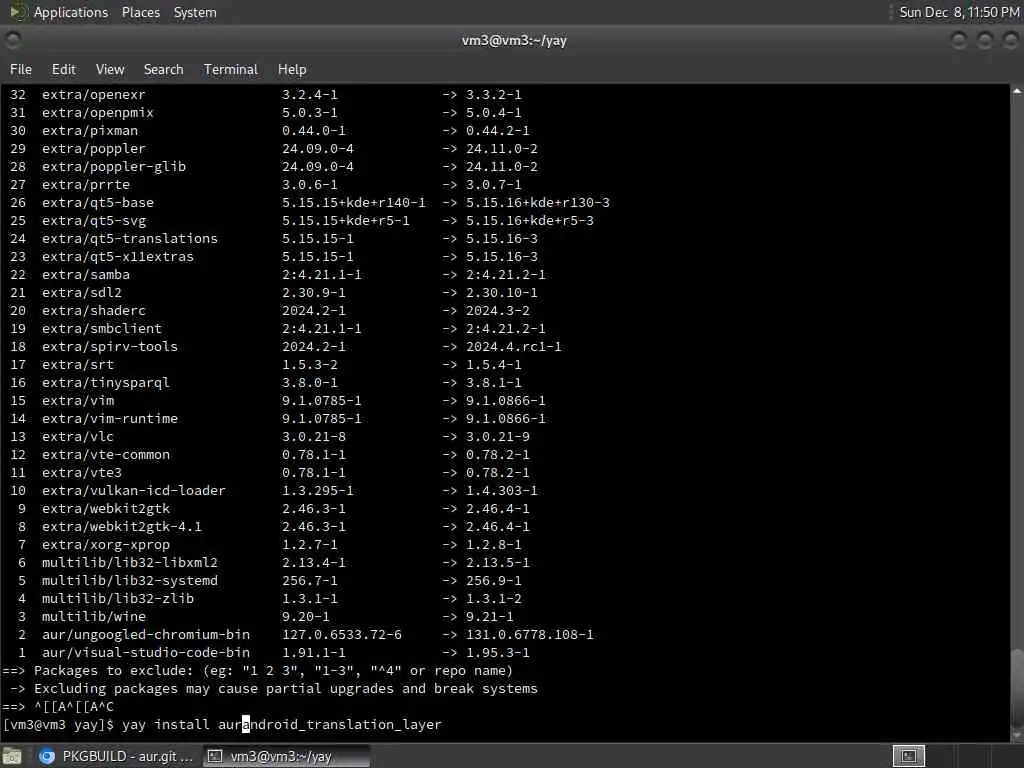Viewport: 1024px width, 768px height.
Task: Click the text extra/tinysparql
Action: pyautogui.click(x=106, y=382)
